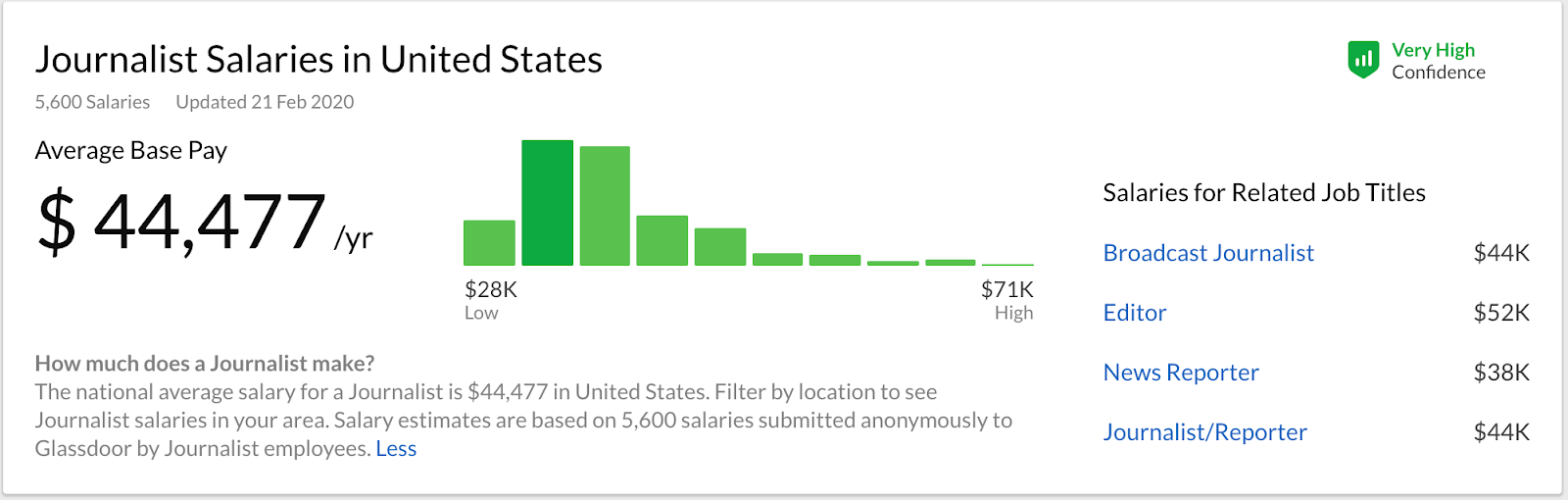Select the News Reporter link
This screenshot has width=1568, height=500.
click(x=1181, y=373)
